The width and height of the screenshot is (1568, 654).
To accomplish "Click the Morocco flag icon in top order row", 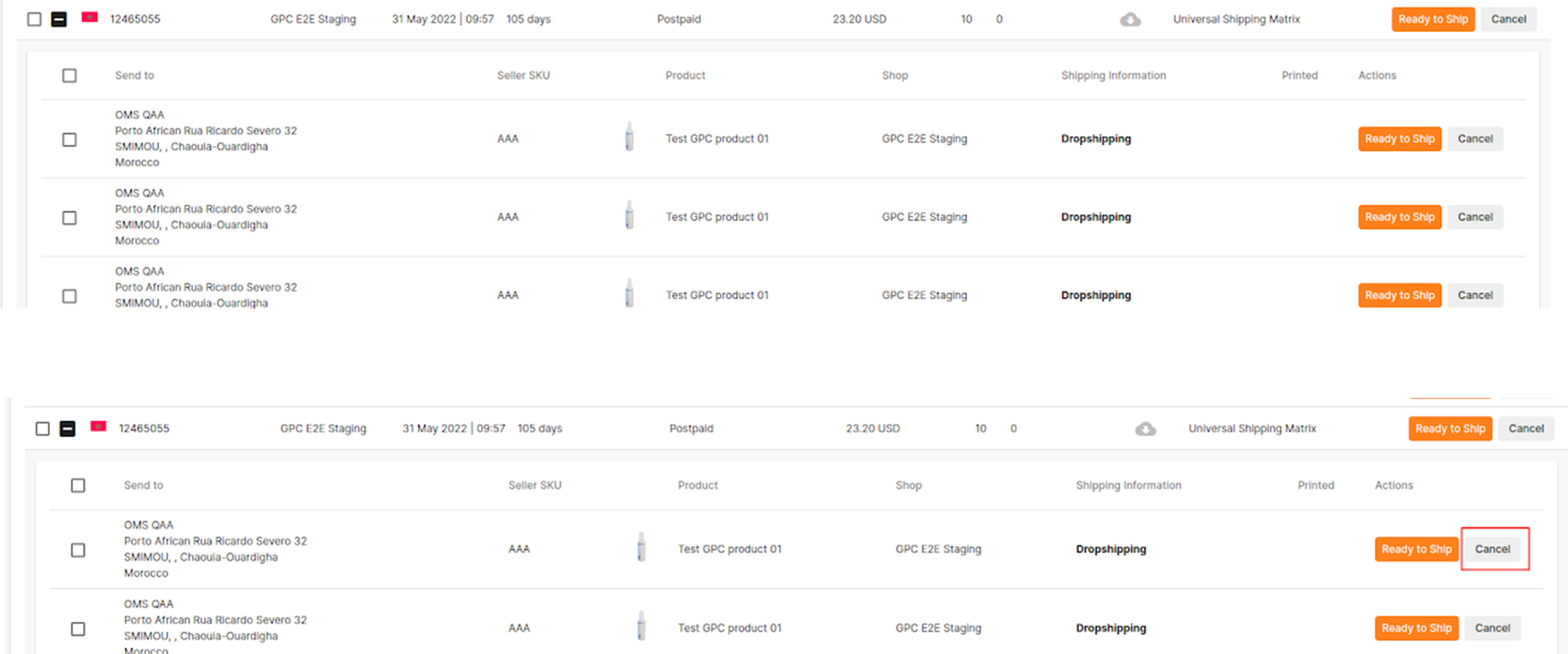I will pos(90,17).
